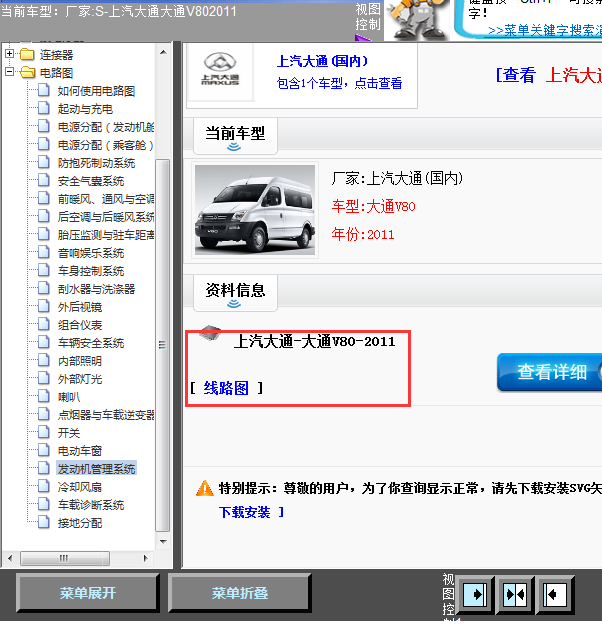
Task: Open 接地分配 entry
Action: point(80,523)
